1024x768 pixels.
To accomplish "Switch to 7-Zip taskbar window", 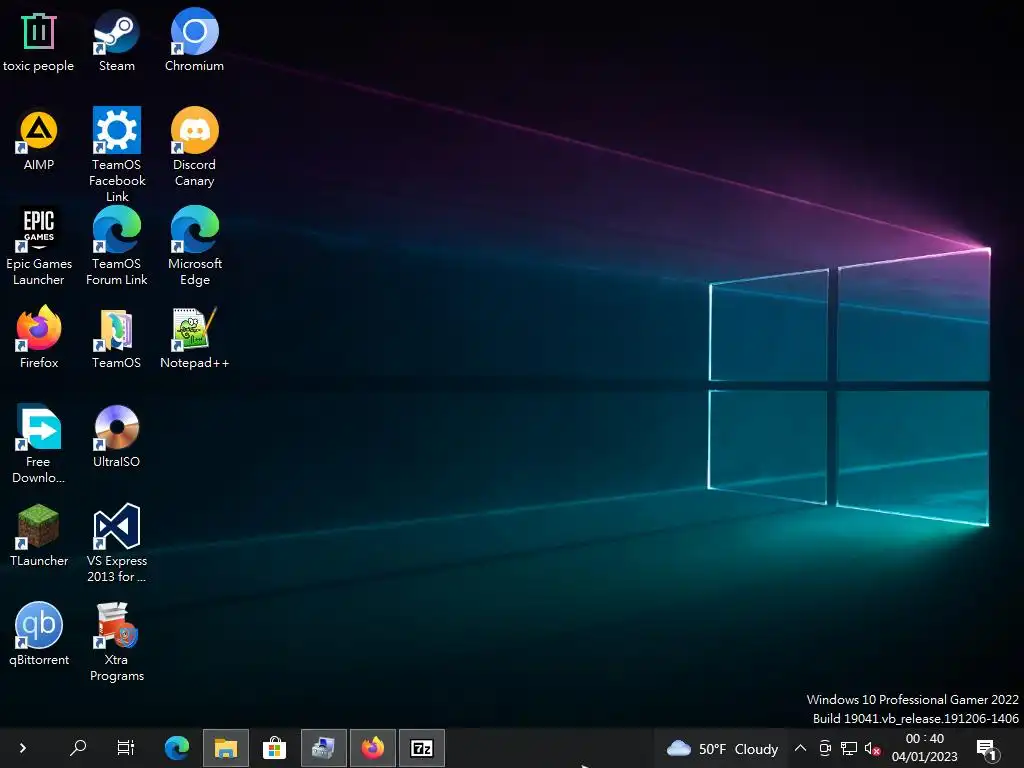I will click(x=422, y=748).
